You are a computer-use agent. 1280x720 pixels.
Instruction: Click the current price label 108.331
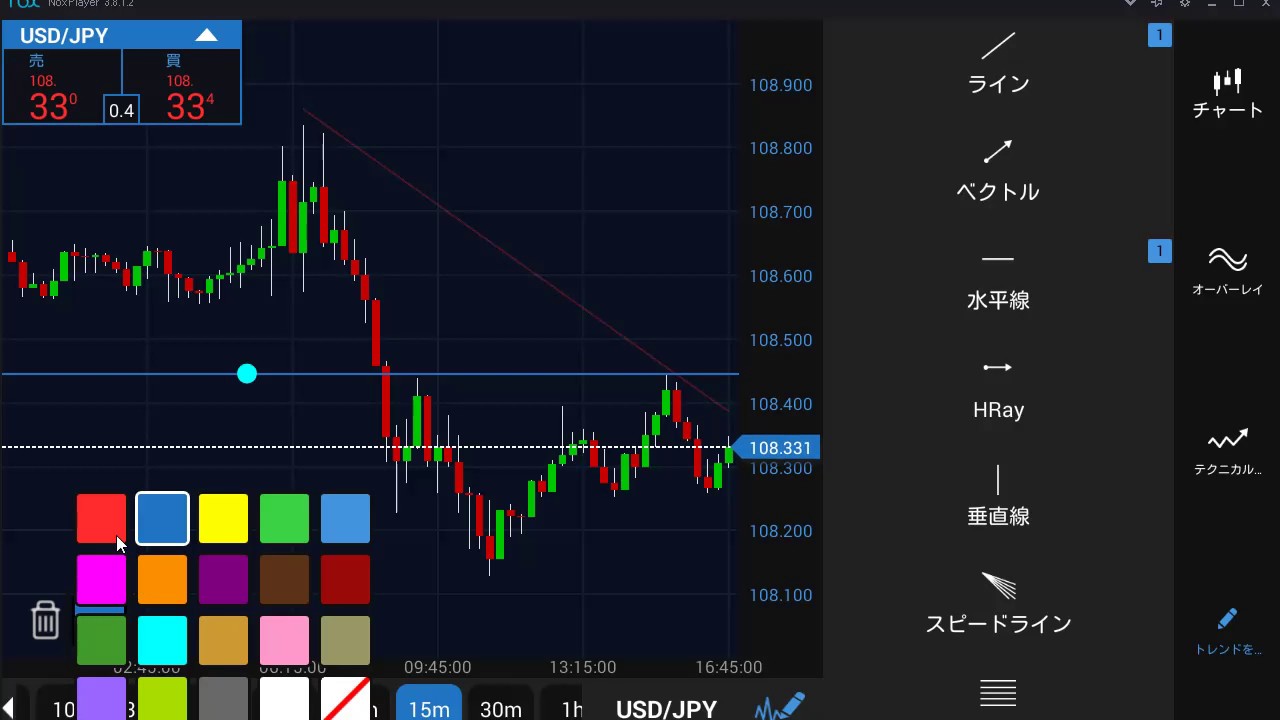pos(779,448)
